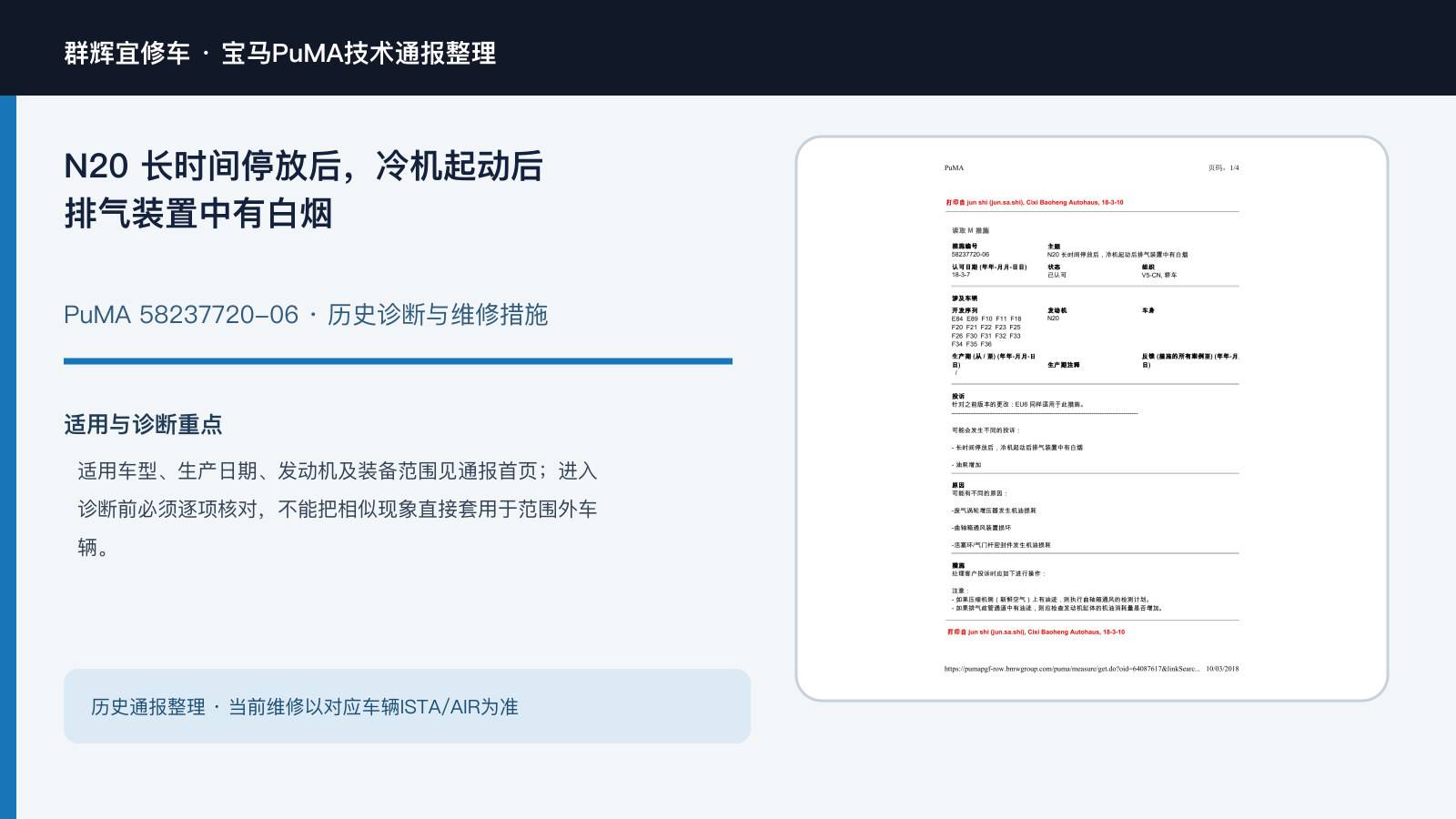Click the paragraph beginning 适用车型、生产日期
1456x819 pixels.
(x=338, y=509)
